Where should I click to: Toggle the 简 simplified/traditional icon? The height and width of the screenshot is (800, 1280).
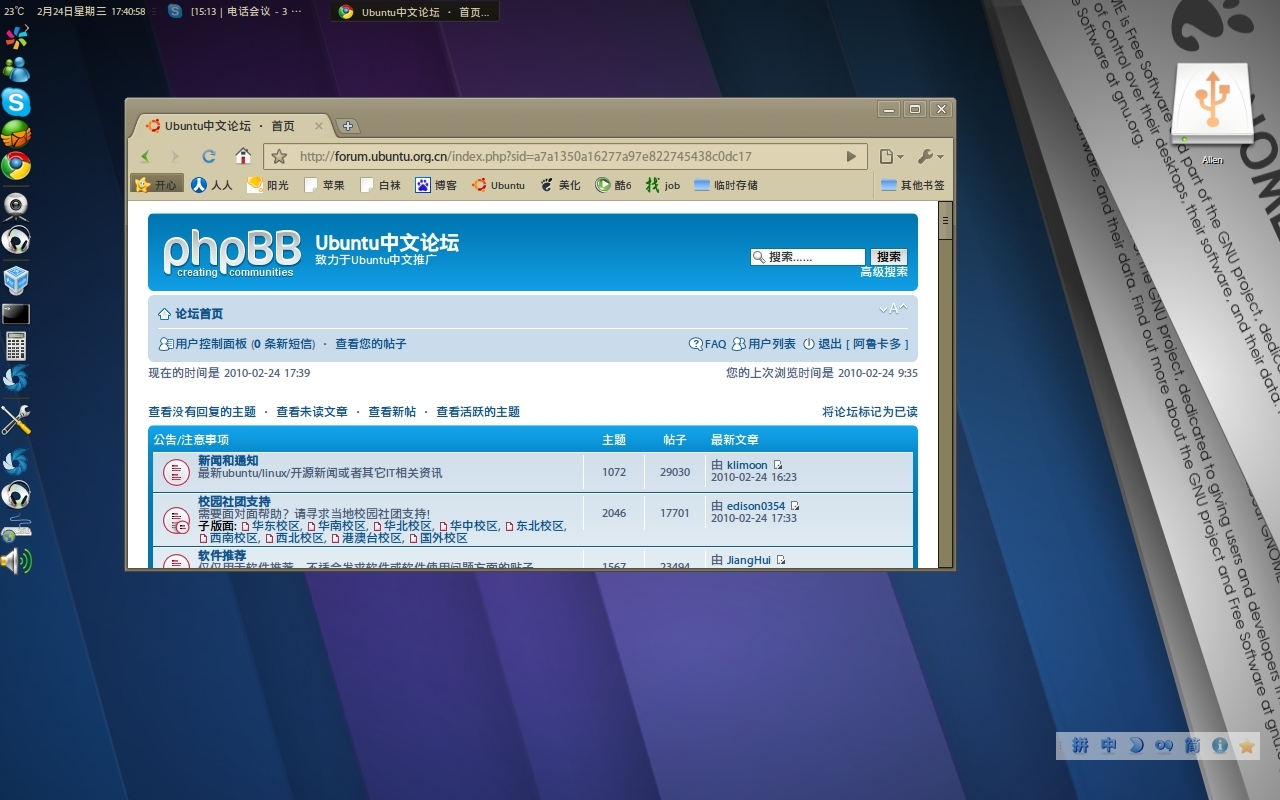pyautogui.click(x=1192, y=746)
